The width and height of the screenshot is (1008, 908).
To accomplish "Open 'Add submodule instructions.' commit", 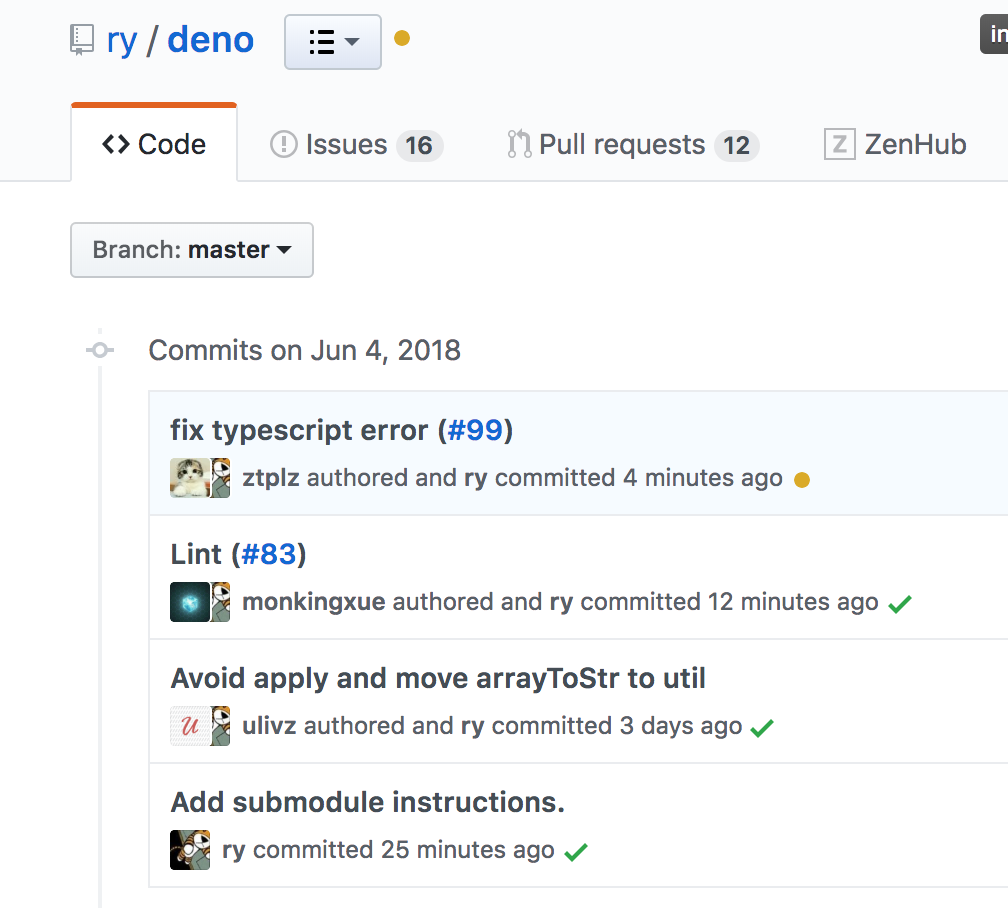I will [368, 803].
